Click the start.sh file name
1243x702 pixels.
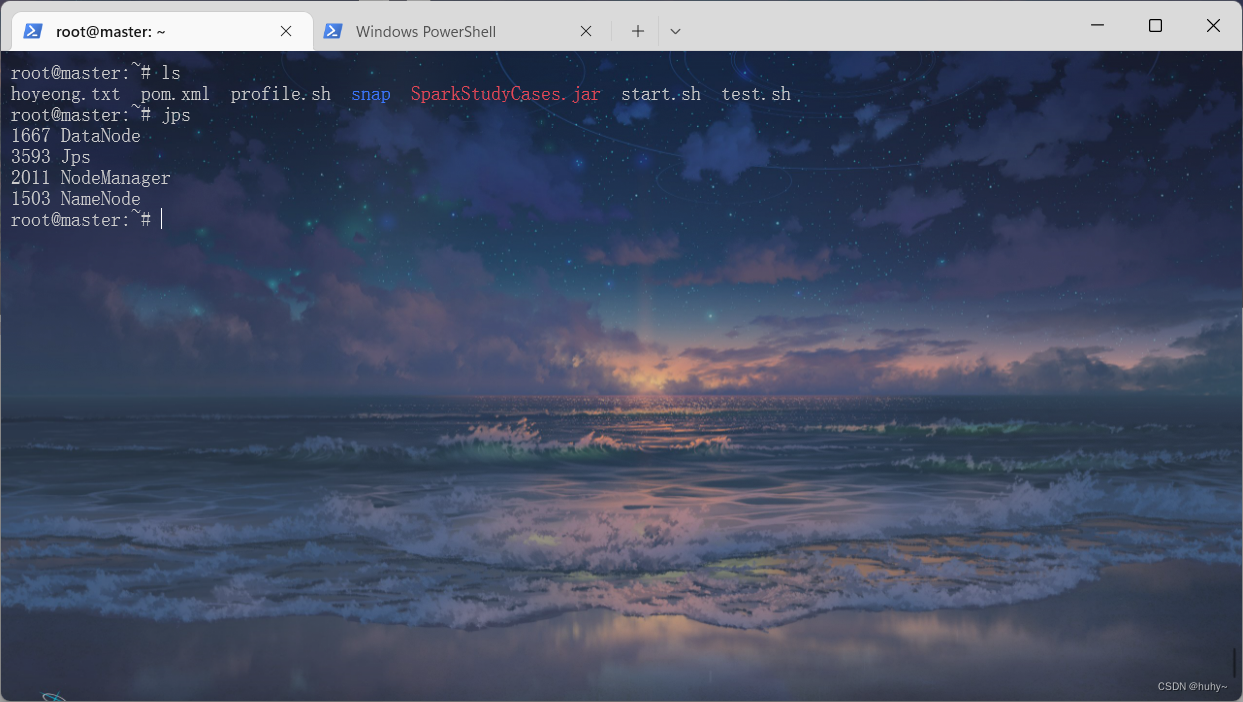[661, 94]
